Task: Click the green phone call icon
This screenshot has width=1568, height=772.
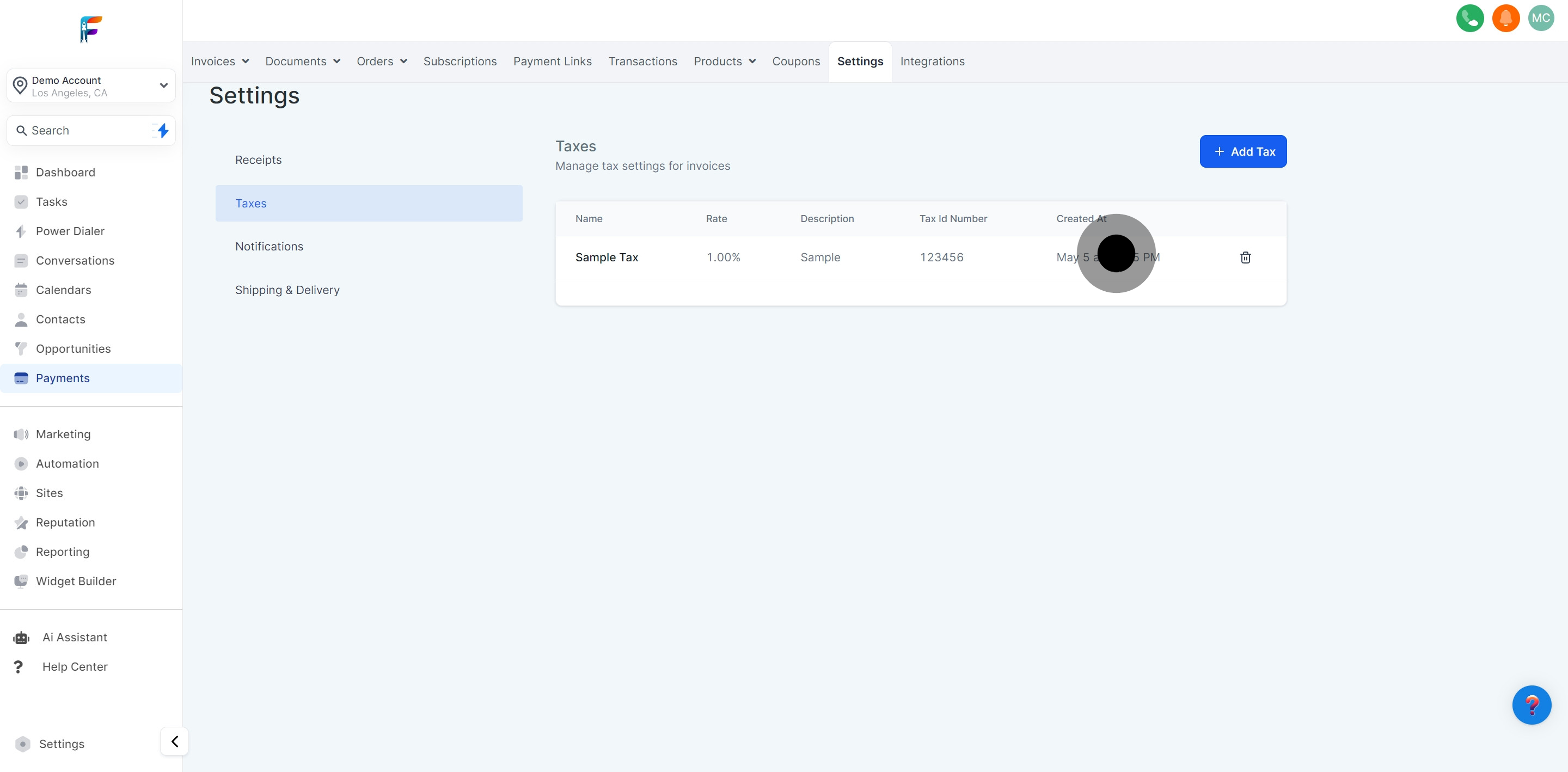Action: (x=1469, y=19)
